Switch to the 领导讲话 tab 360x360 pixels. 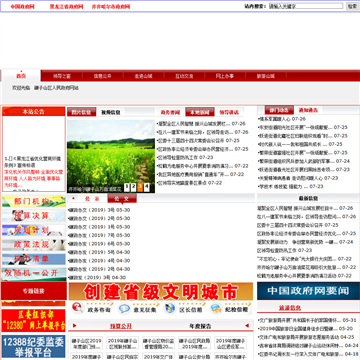[229, 112]
